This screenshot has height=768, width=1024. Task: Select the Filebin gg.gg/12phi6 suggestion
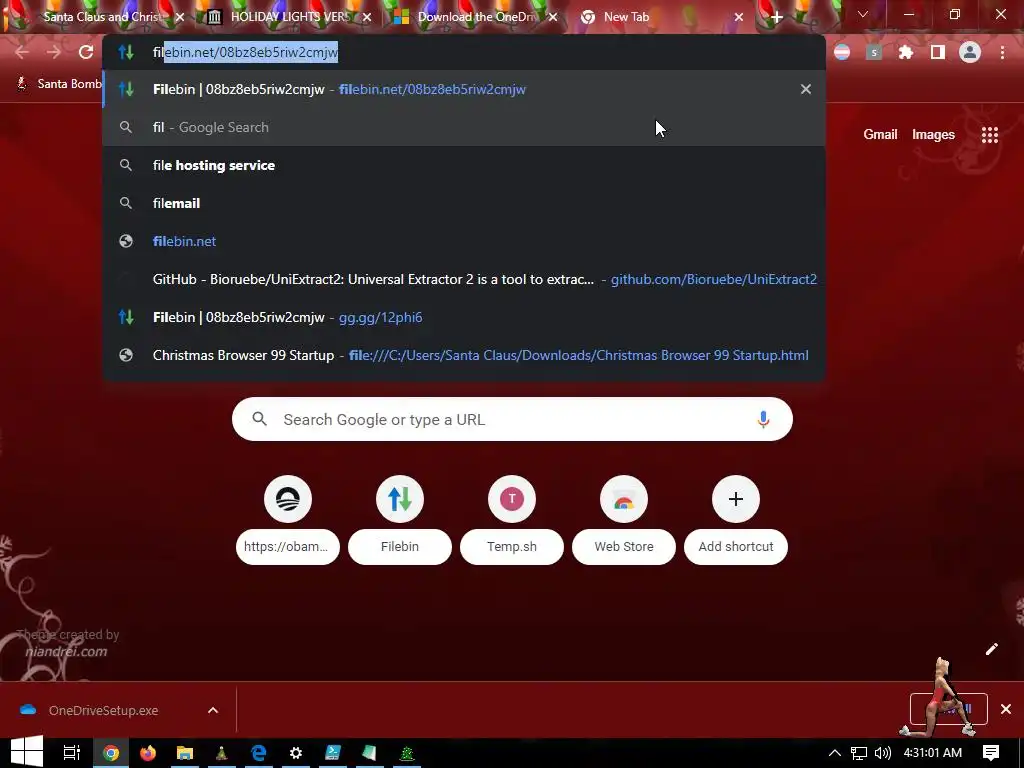point(464,317)
